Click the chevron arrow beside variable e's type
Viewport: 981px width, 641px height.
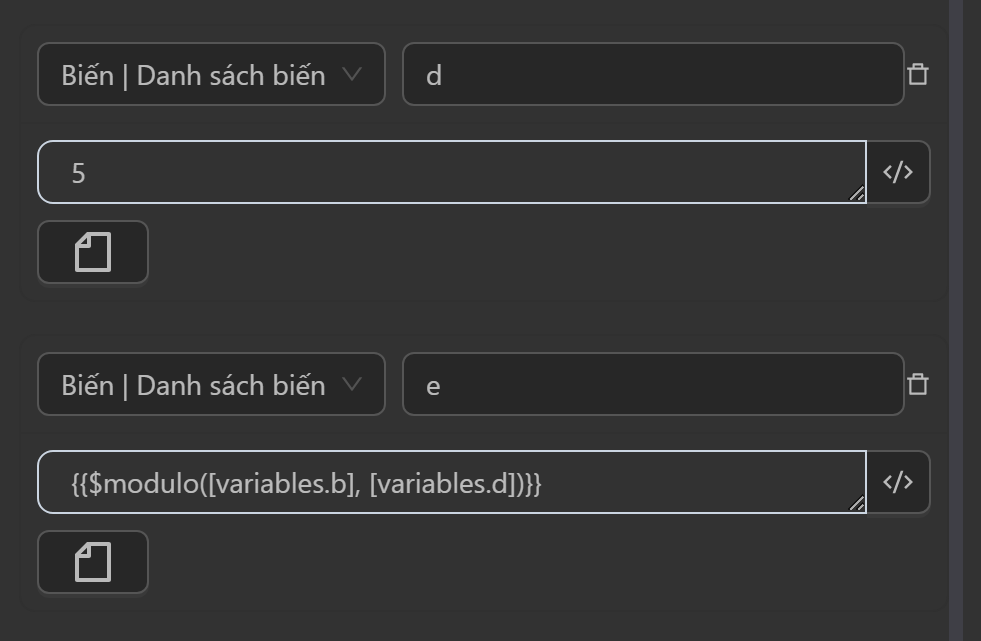pos(351,384)
